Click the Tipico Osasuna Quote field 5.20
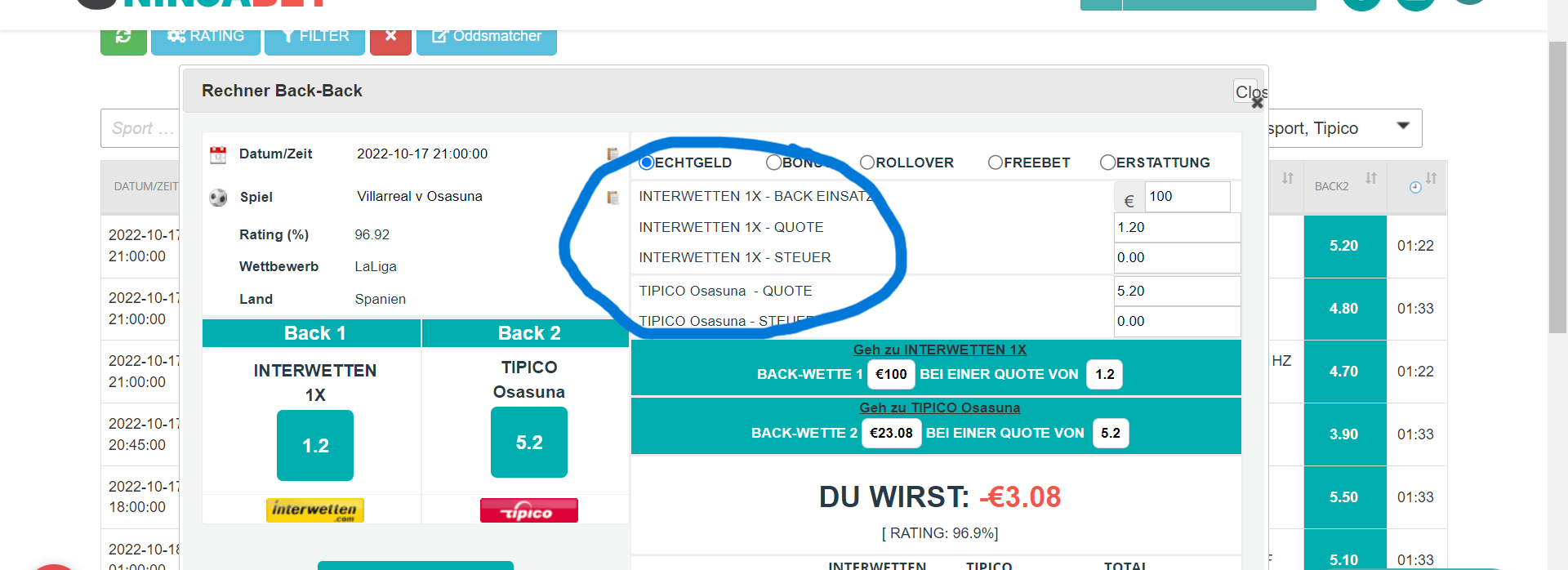 tap(1177, 292)
